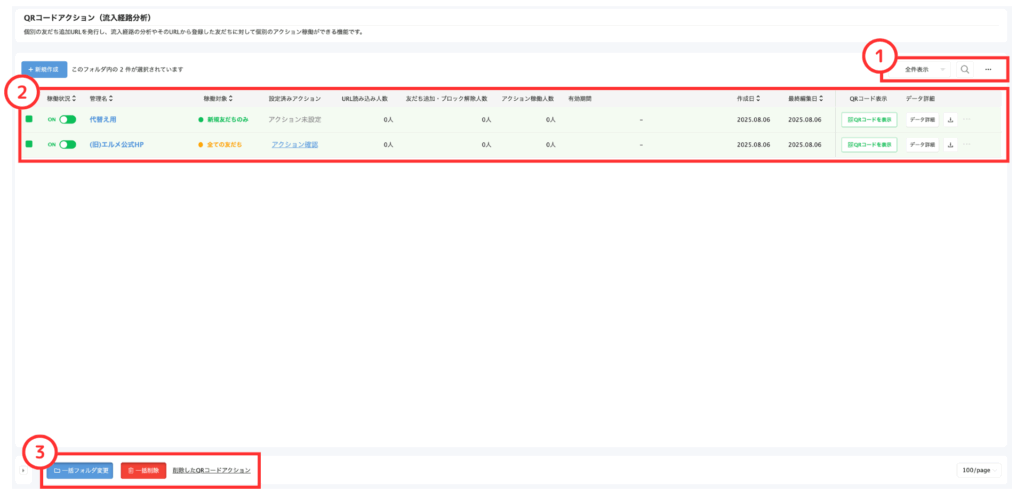Screen dimensions: 1024x492
Task: Sort by 管理名 column arrows
Action: coord(110,99)
